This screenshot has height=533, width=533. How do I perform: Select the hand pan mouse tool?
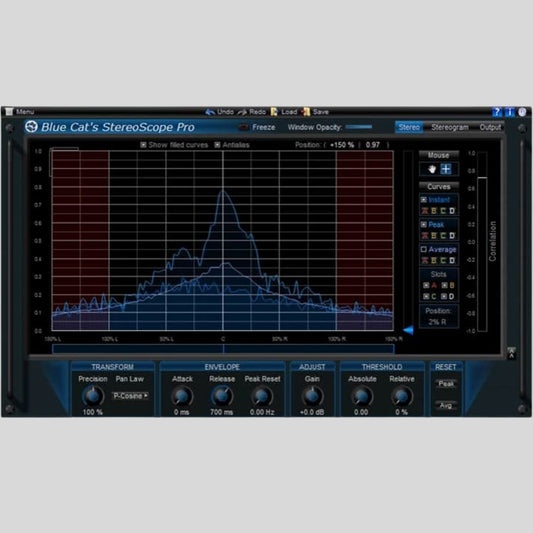[432, 169]
